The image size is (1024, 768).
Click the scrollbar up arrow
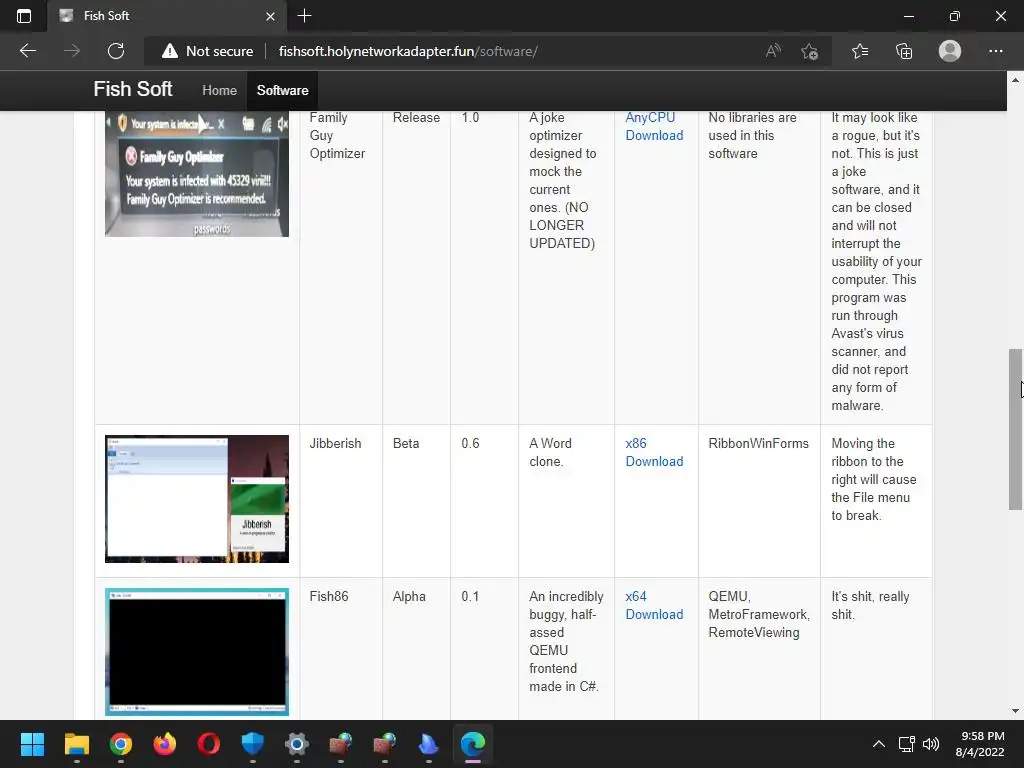(1015, 80)
